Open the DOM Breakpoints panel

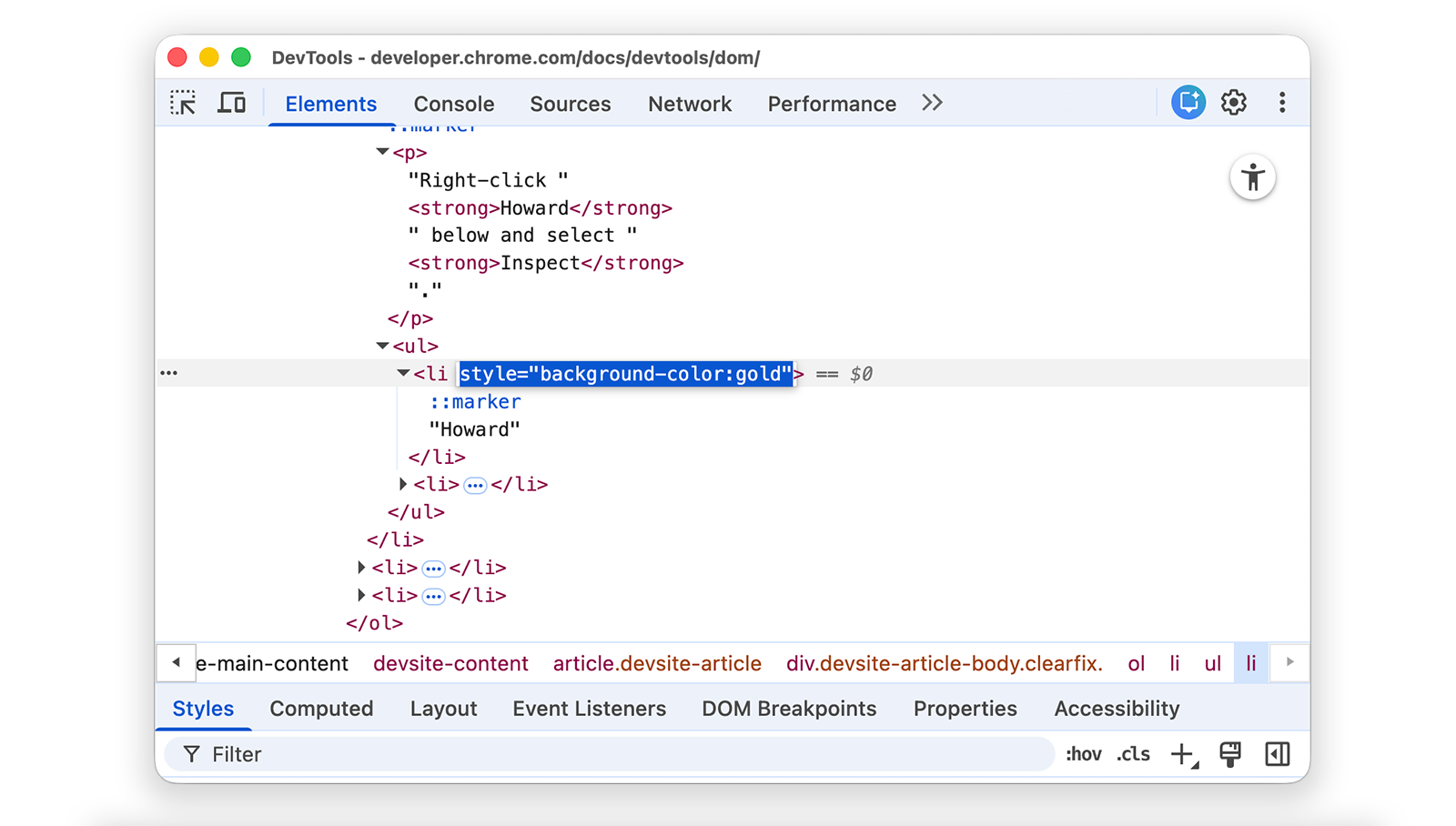(x=789, y=709)
